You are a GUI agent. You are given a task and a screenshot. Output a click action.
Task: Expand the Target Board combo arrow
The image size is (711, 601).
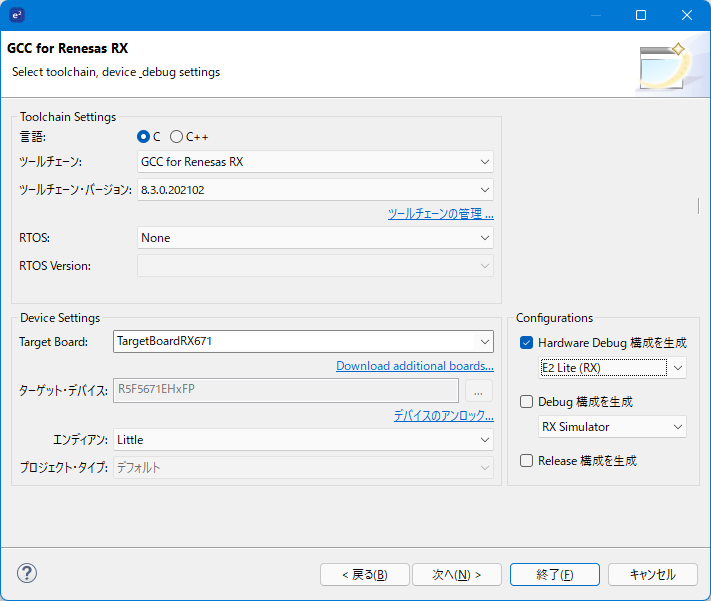pos(484,342)
